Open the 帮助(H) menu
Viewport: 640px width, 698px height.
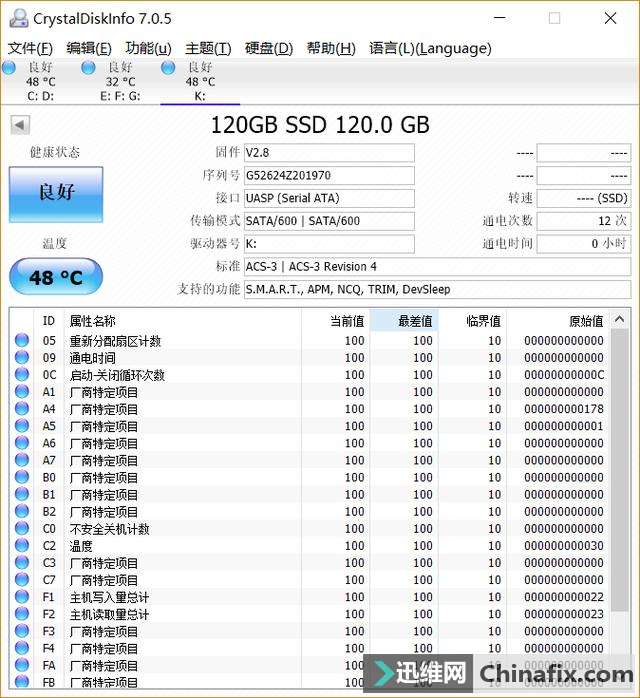tap(331, 48)
